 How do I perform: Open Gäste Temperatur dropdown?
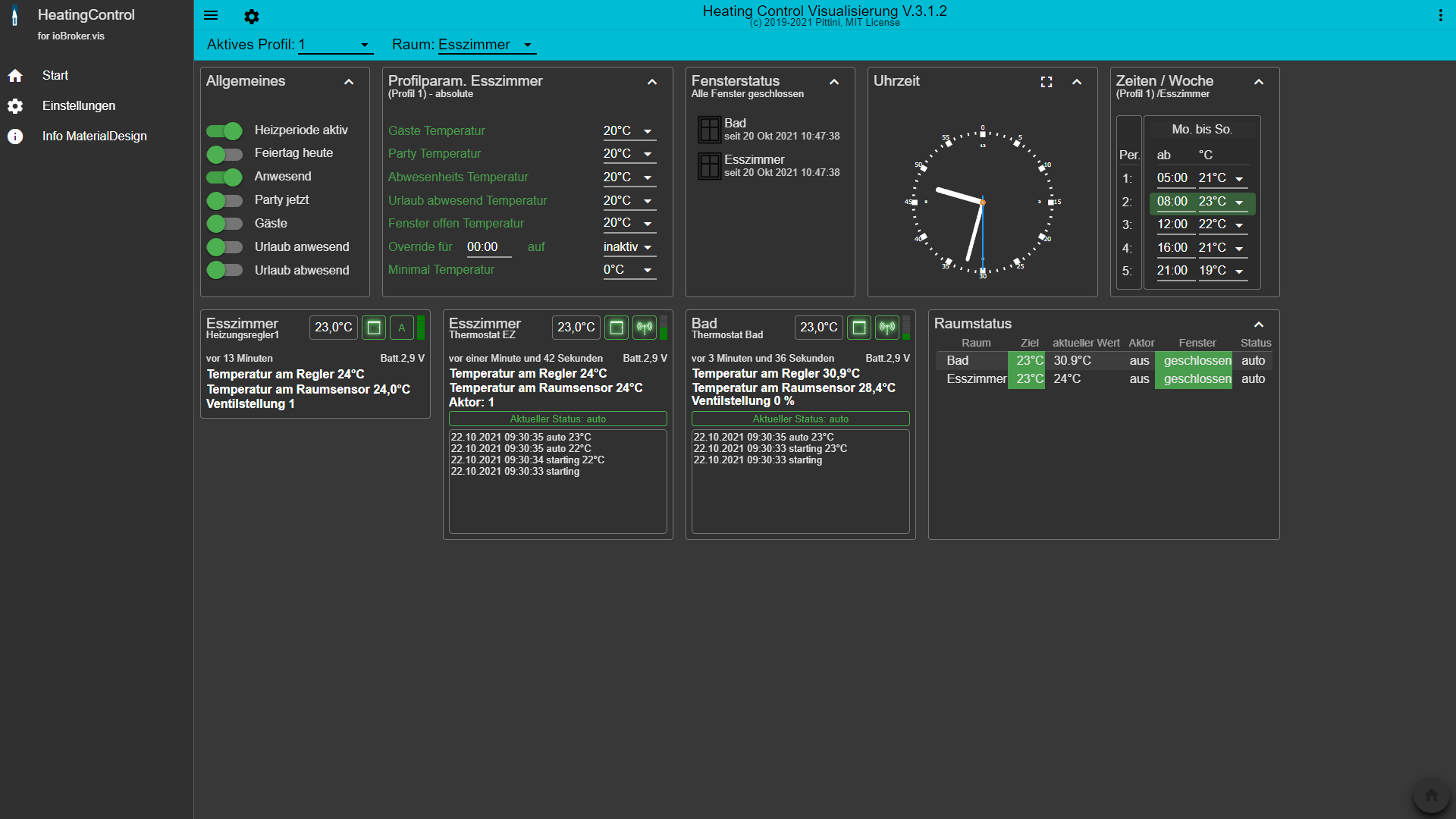(x=629, y=131)
